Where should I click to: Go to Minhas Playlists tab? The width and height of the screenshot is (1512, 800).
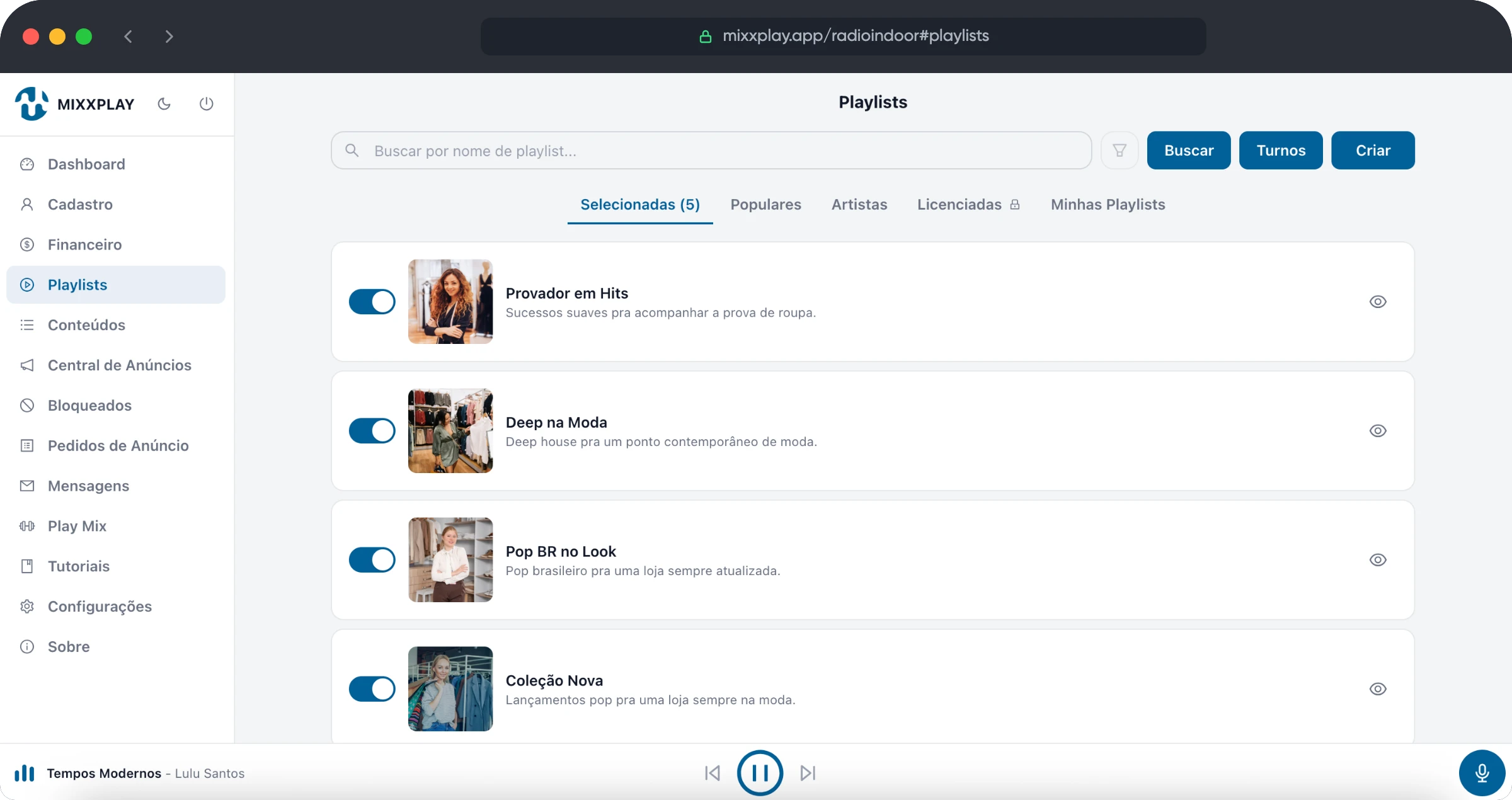1108,205
